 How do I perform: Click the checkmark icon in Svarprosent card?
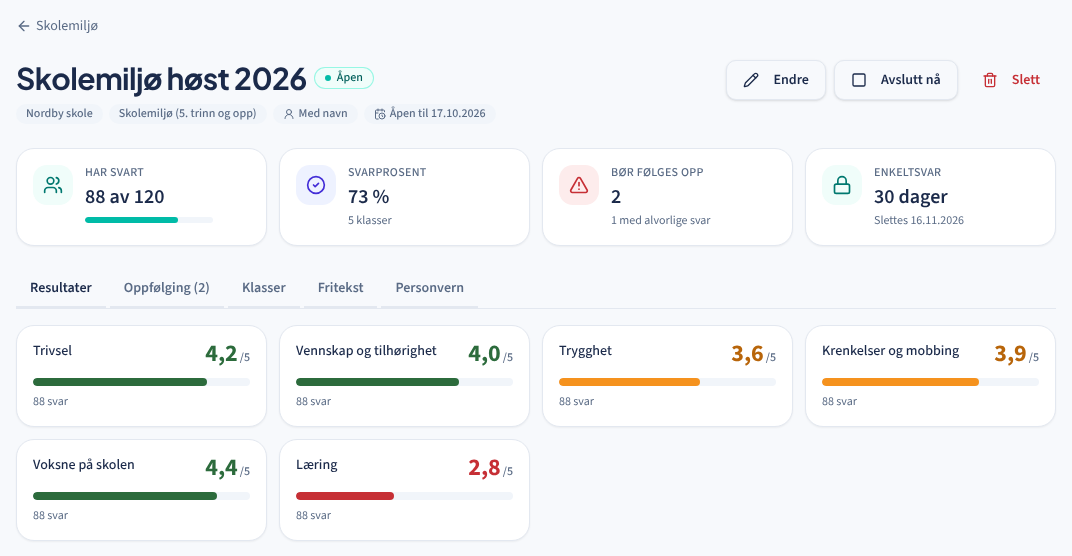tap(316, 185)
